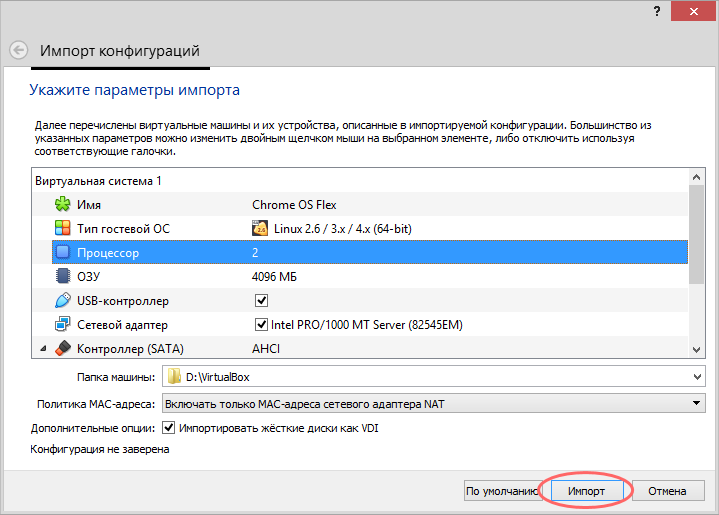The height and width of the screenshot is (515, 719).
Task: Select the Тип гостевой ОС row label
Action: click(x=123, y=228)
